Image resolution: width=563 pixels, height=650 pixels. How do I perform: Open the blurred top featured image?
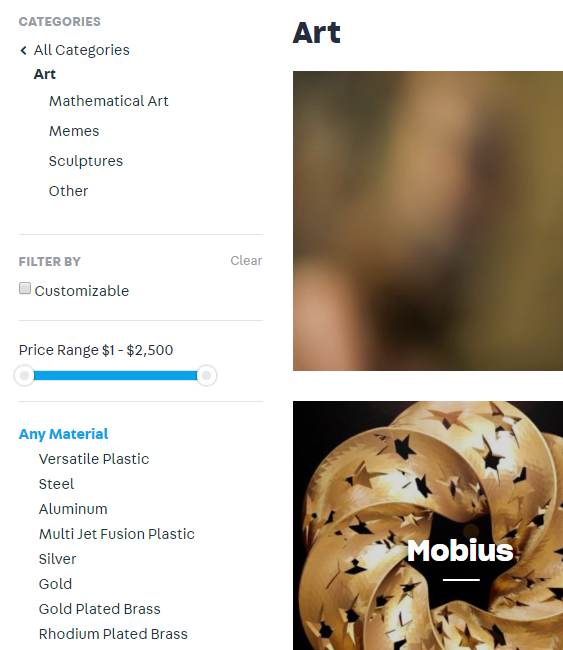pyautogui.click(x=428, y=221)
